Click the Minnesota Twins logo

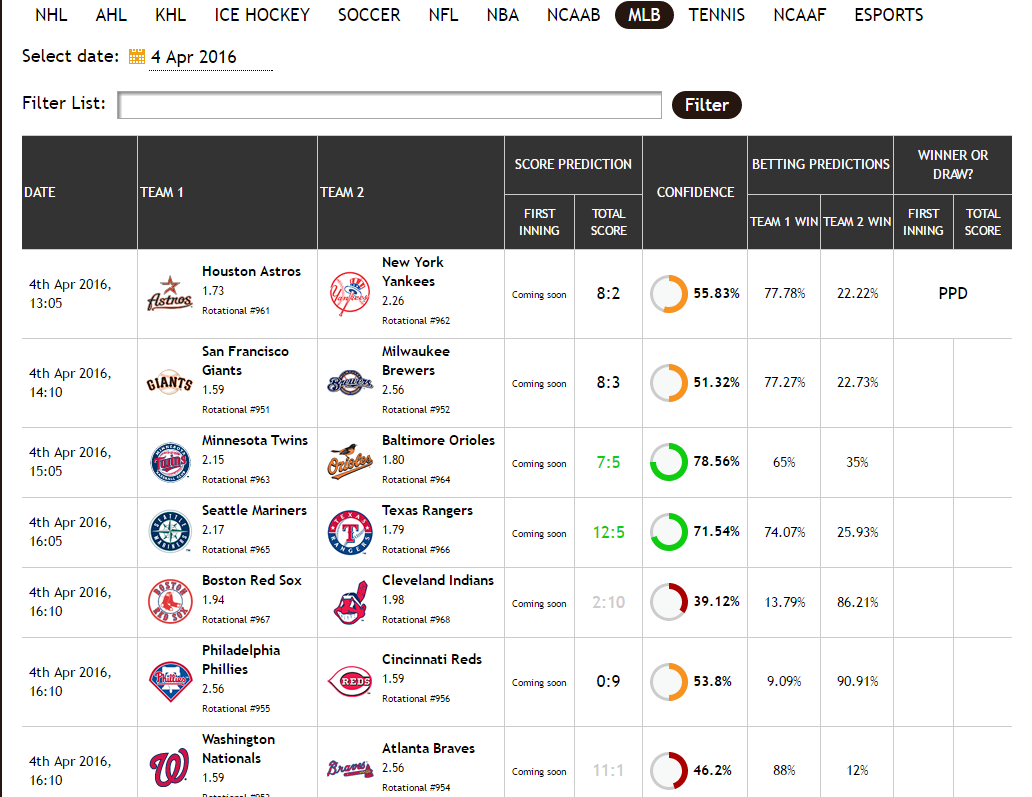click(x=170, y=462)
